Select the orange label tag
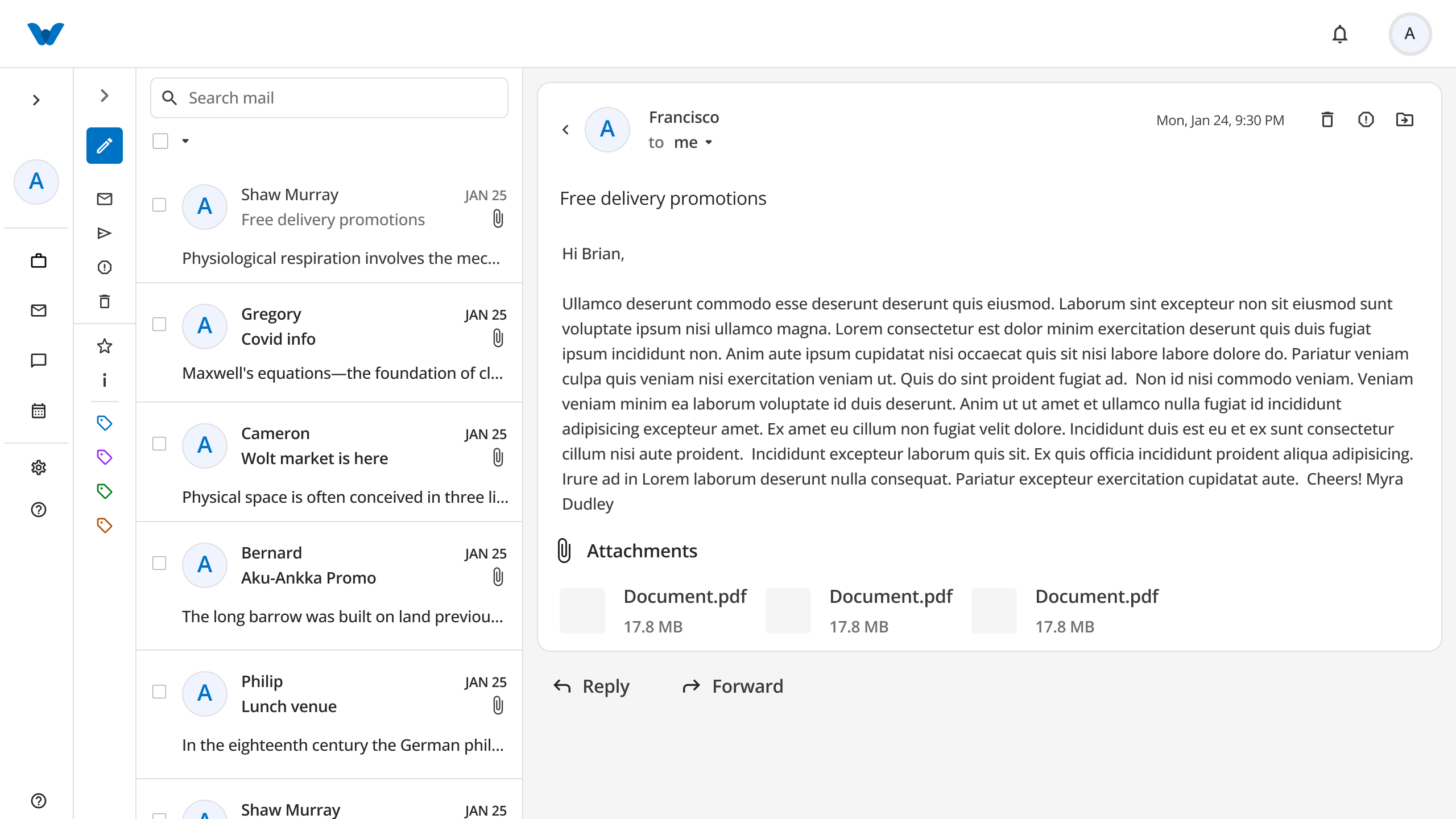The width and height of the screenshot is (1456, 819). (104, 526)
